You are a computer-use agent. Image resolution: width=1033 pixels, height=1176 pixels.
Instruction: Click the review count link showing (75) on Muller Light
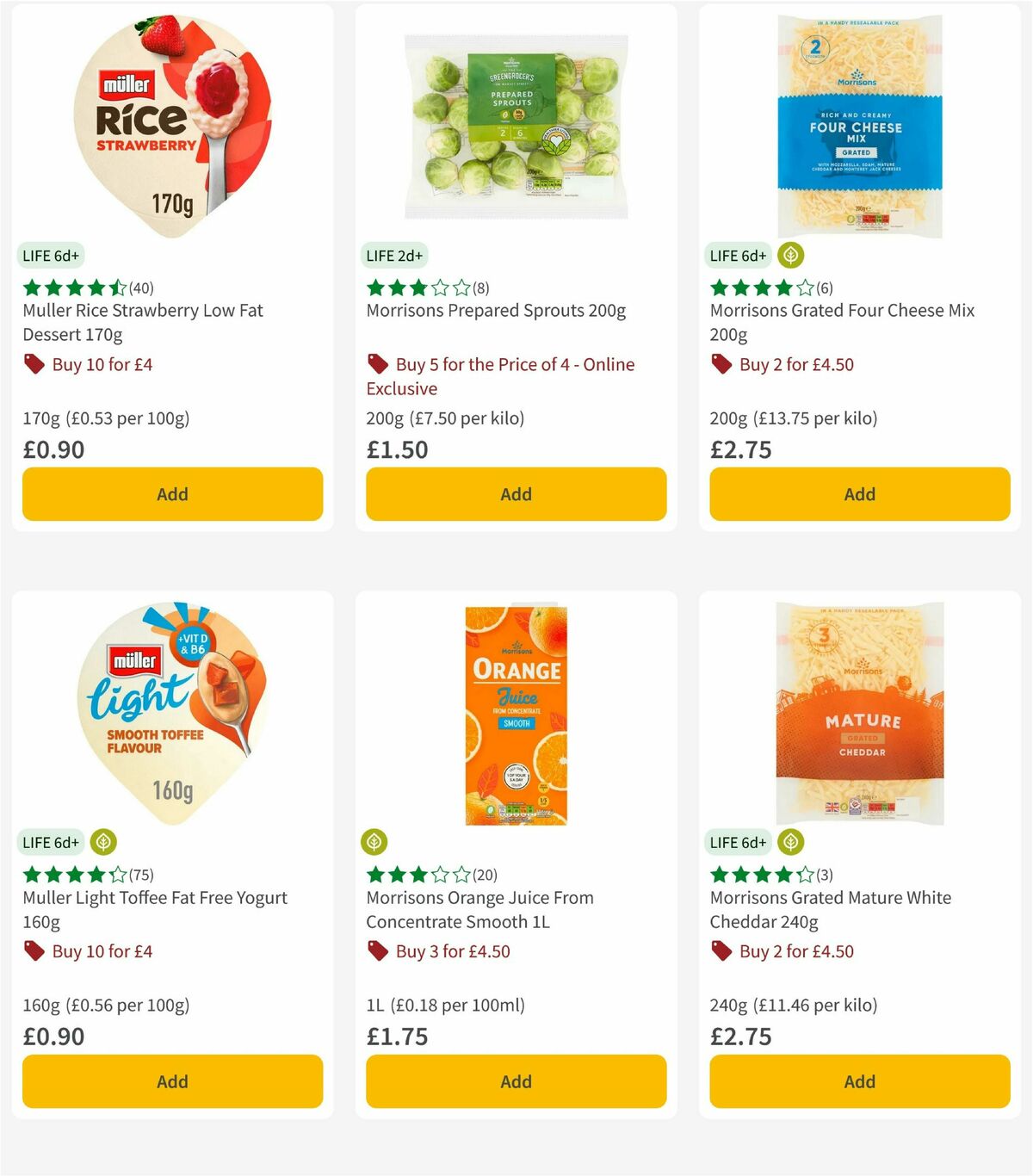click(141, 874)
